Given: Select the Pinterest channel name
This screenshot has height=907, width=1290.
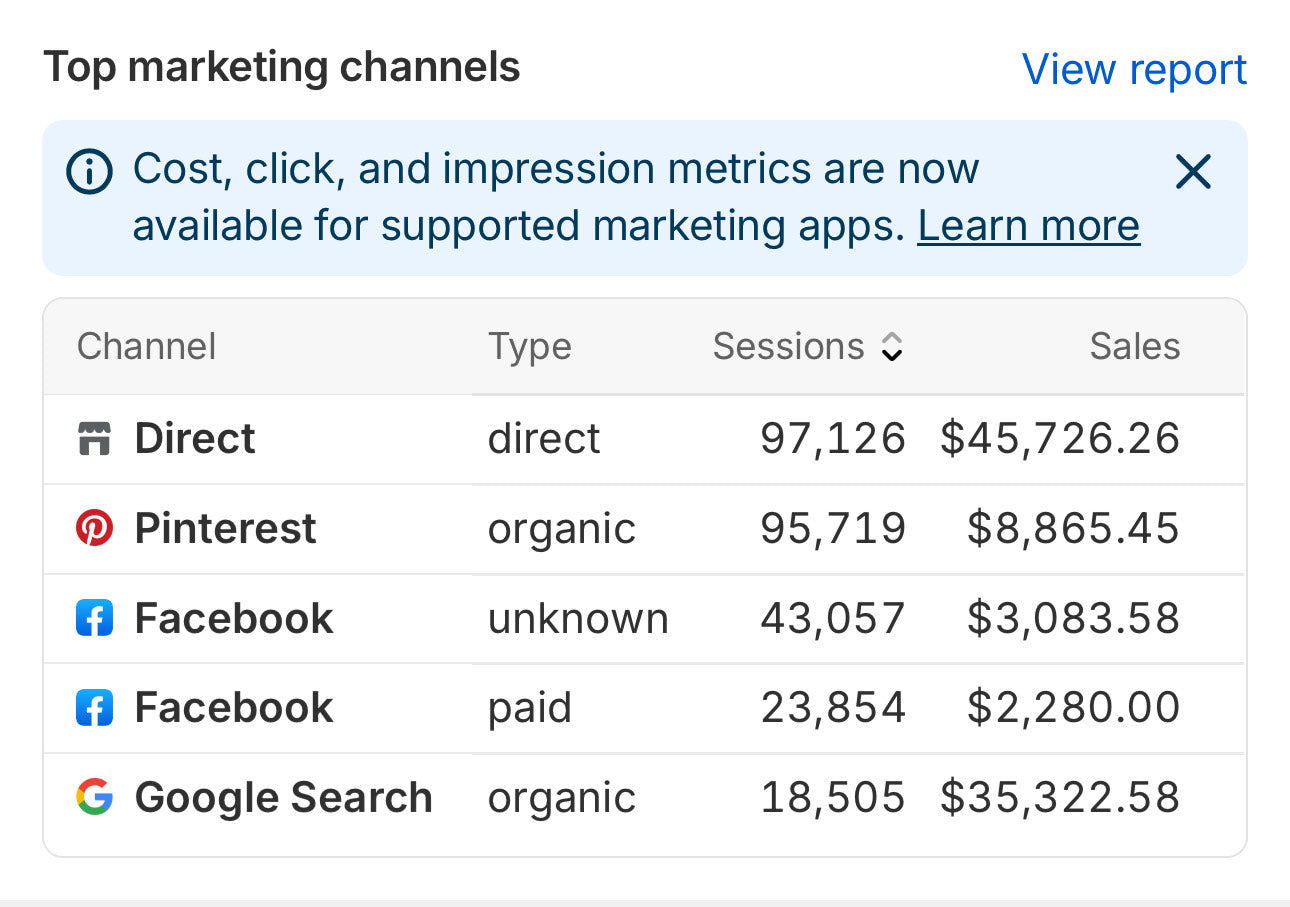Looking at the screenshot, I should click(x=225, y=528).
